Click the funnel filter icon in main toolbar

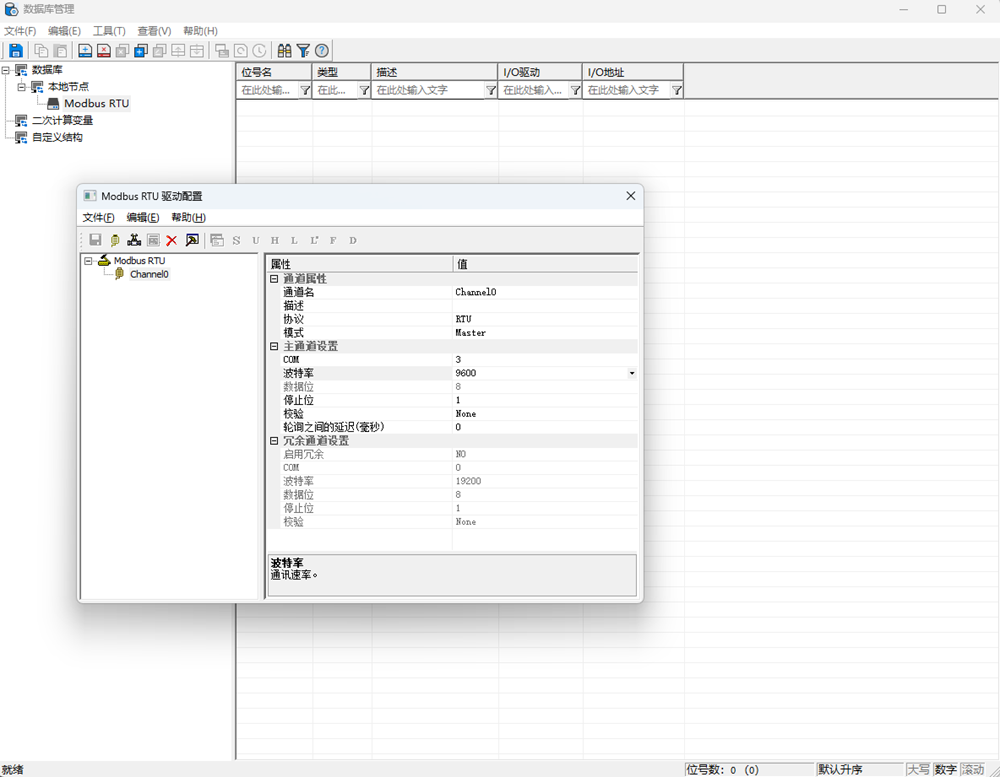point(304,50)
